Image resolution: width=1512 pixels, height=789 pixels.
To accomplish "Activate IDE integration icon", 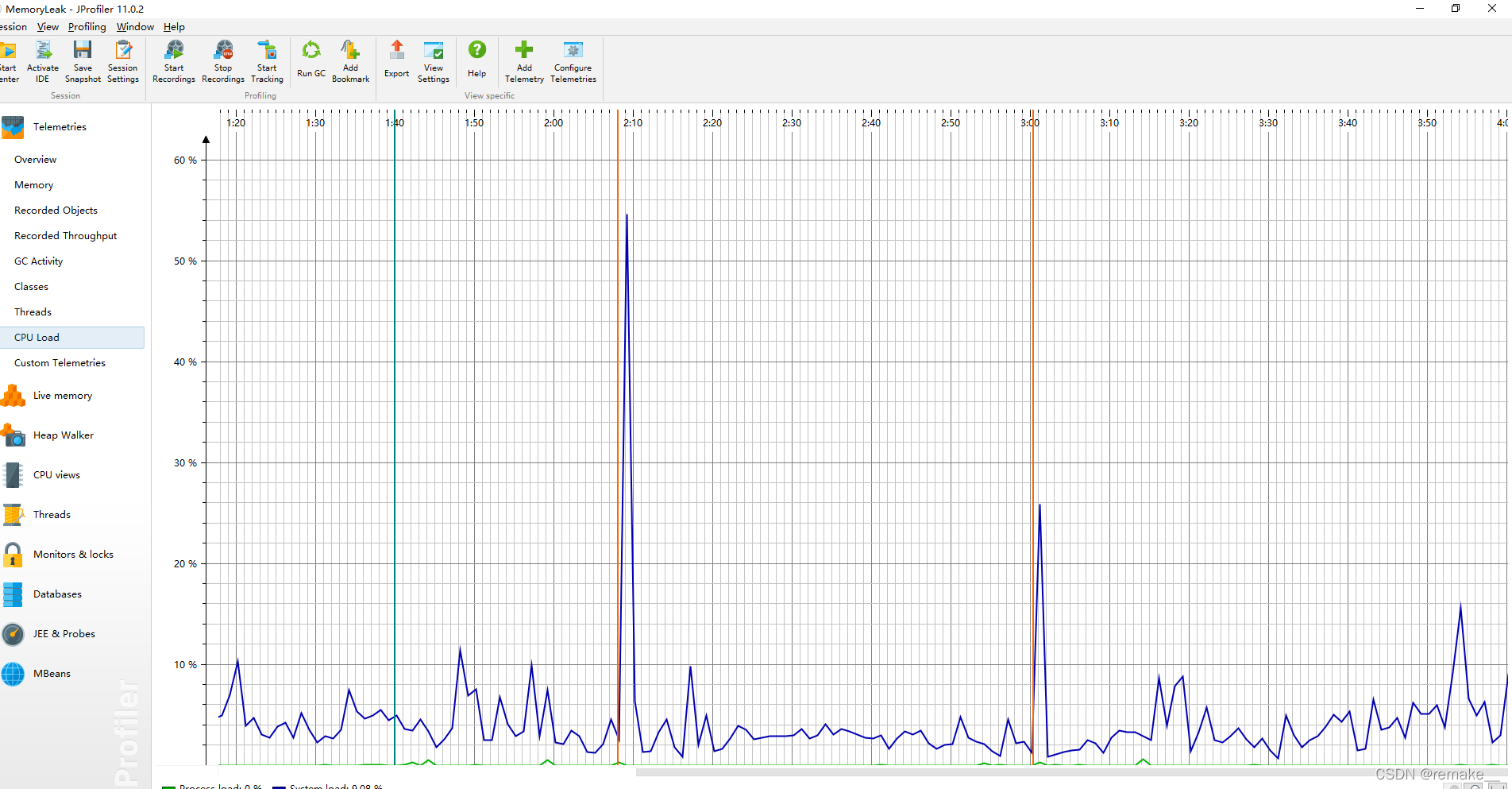I will (43, 51).
